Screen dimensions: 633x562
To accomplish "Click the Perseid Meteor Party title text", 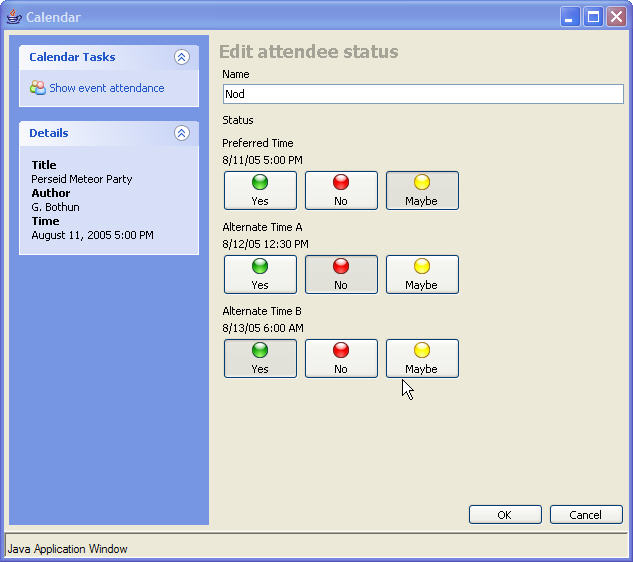I will point(82,179).
